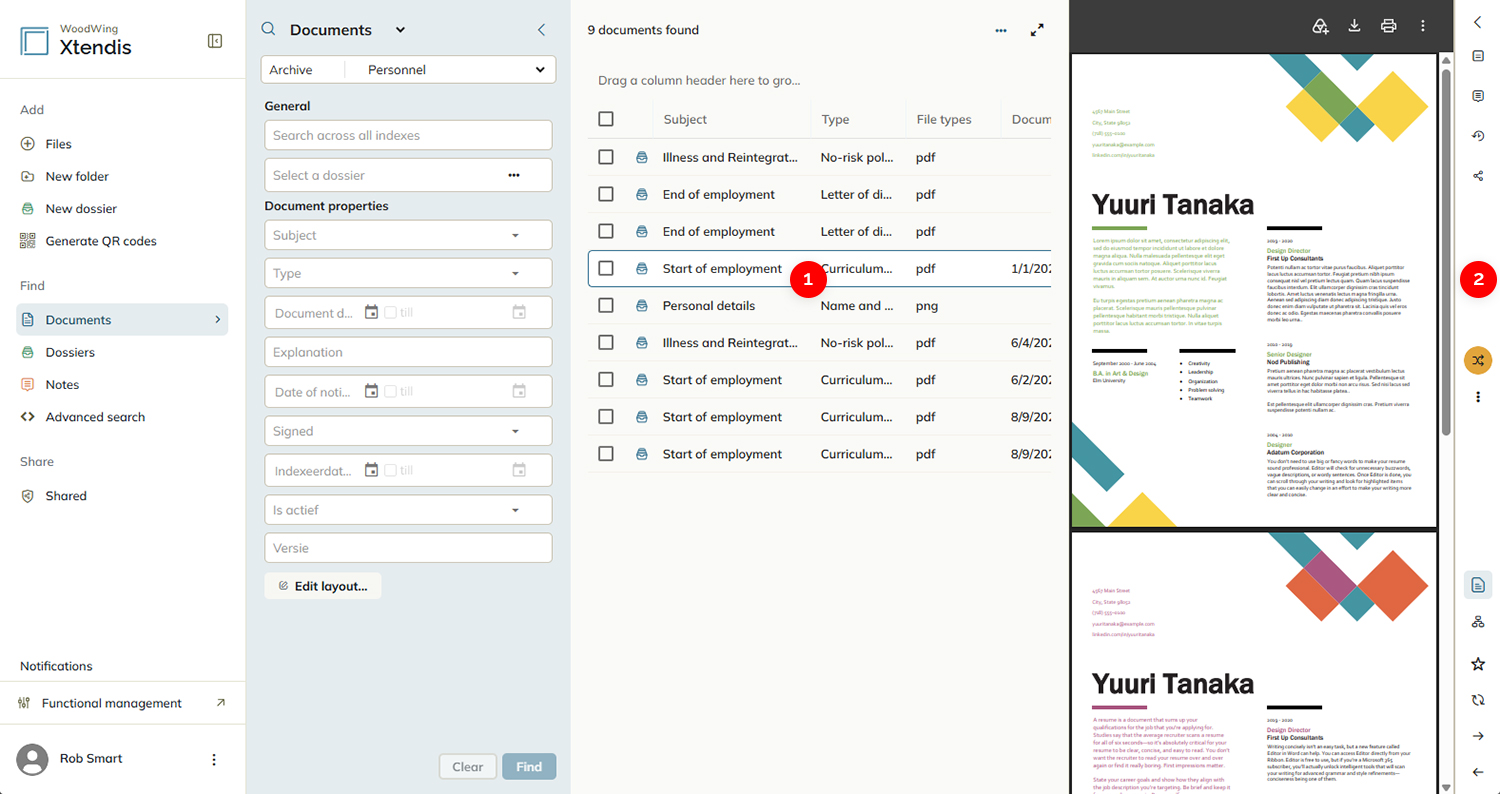Click the refresh icon in the right sidebar
The width and height of the screenshot is (1500, 794).
point(1478,700)
